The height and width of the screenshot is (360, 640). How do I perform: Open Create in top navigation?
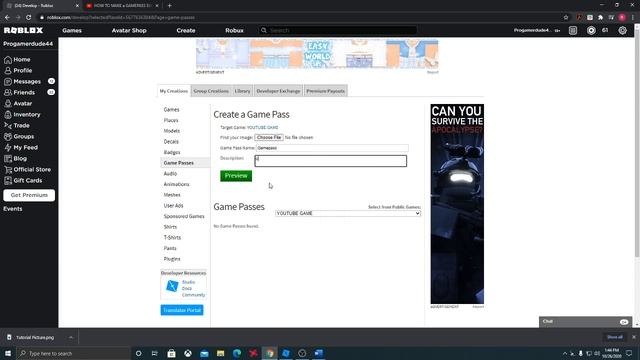tap(186, 31)
